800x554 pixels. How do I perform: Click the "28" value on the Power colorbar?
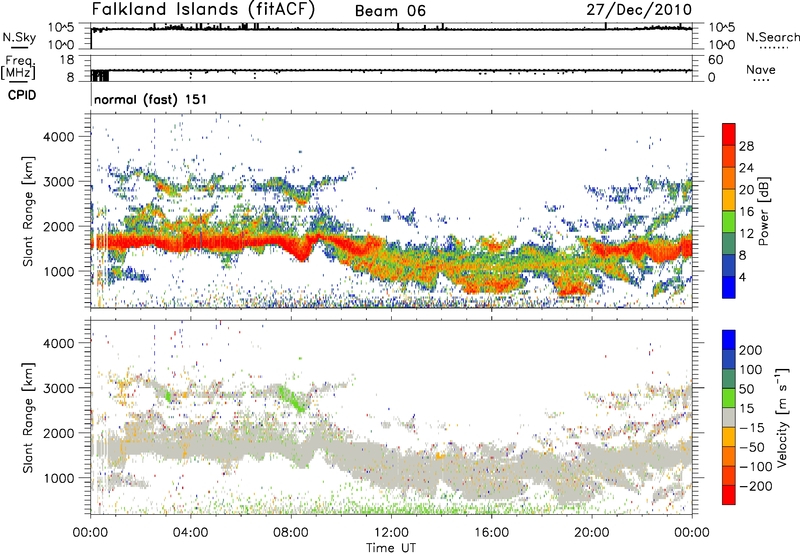746,146
